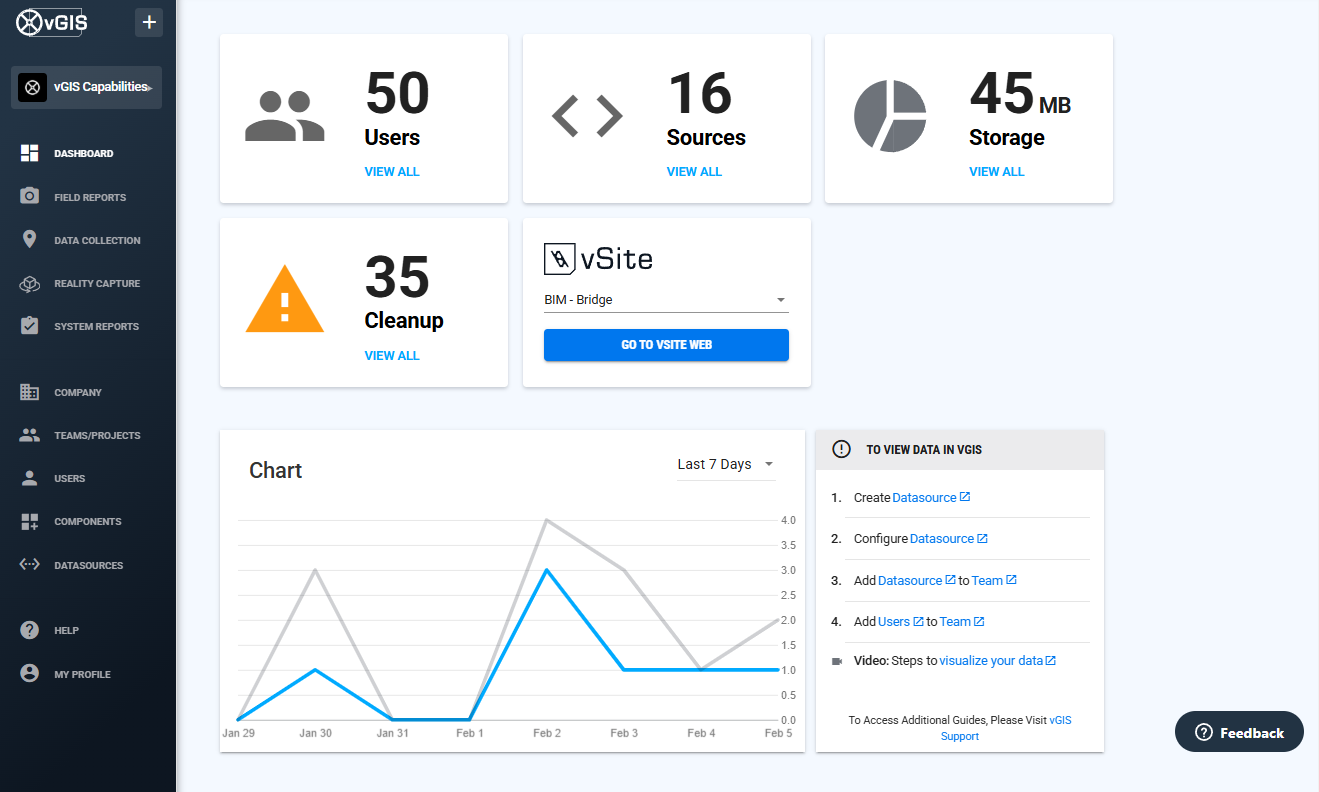Click the Sources card angle-brackets icon
The width and height of the screenshot is (1319, 792).
coord(587,116)
